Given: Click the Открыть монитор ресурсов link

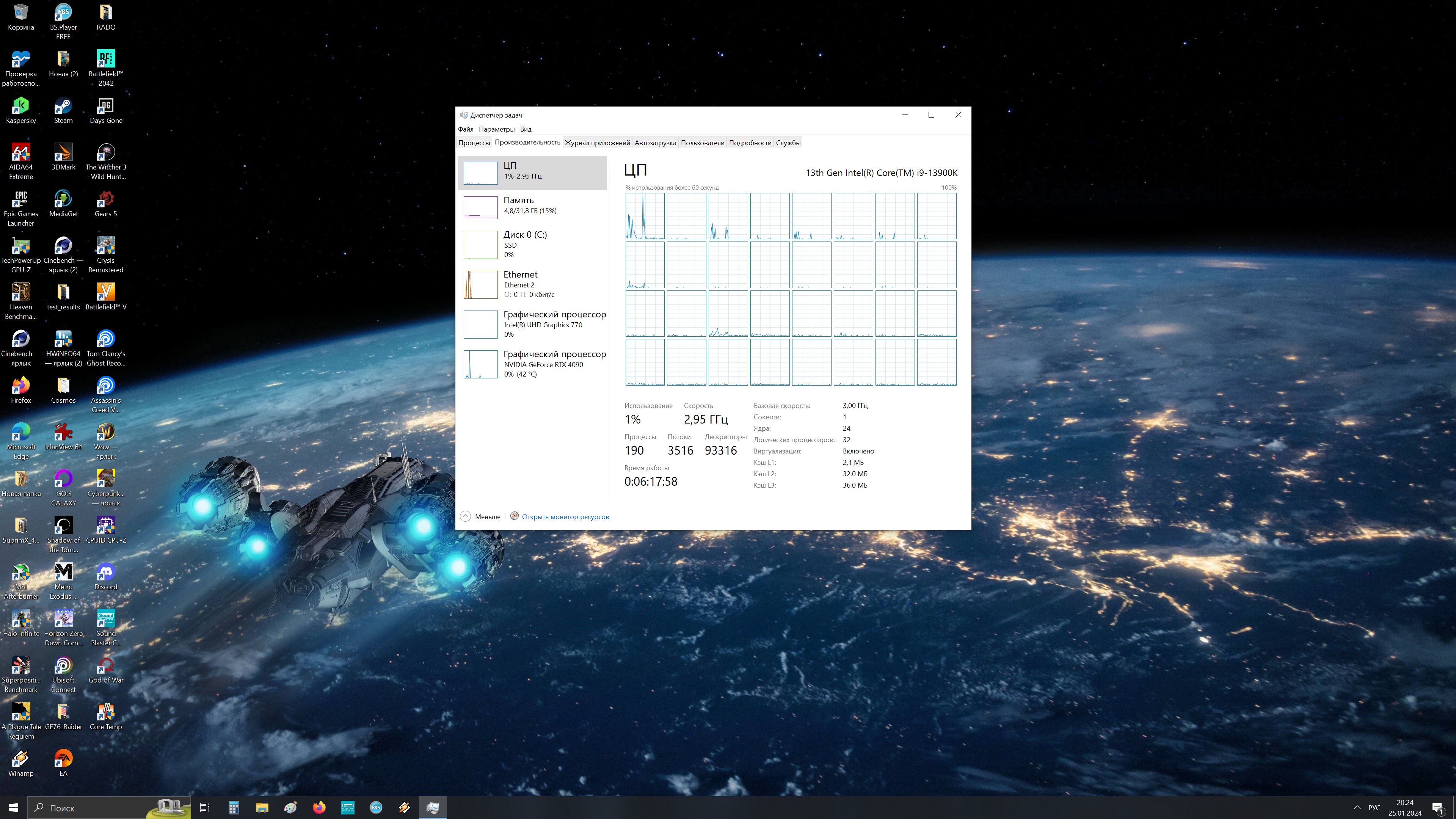Looking at the screenshot, I should pyautogui.click(x=565, y=516).
